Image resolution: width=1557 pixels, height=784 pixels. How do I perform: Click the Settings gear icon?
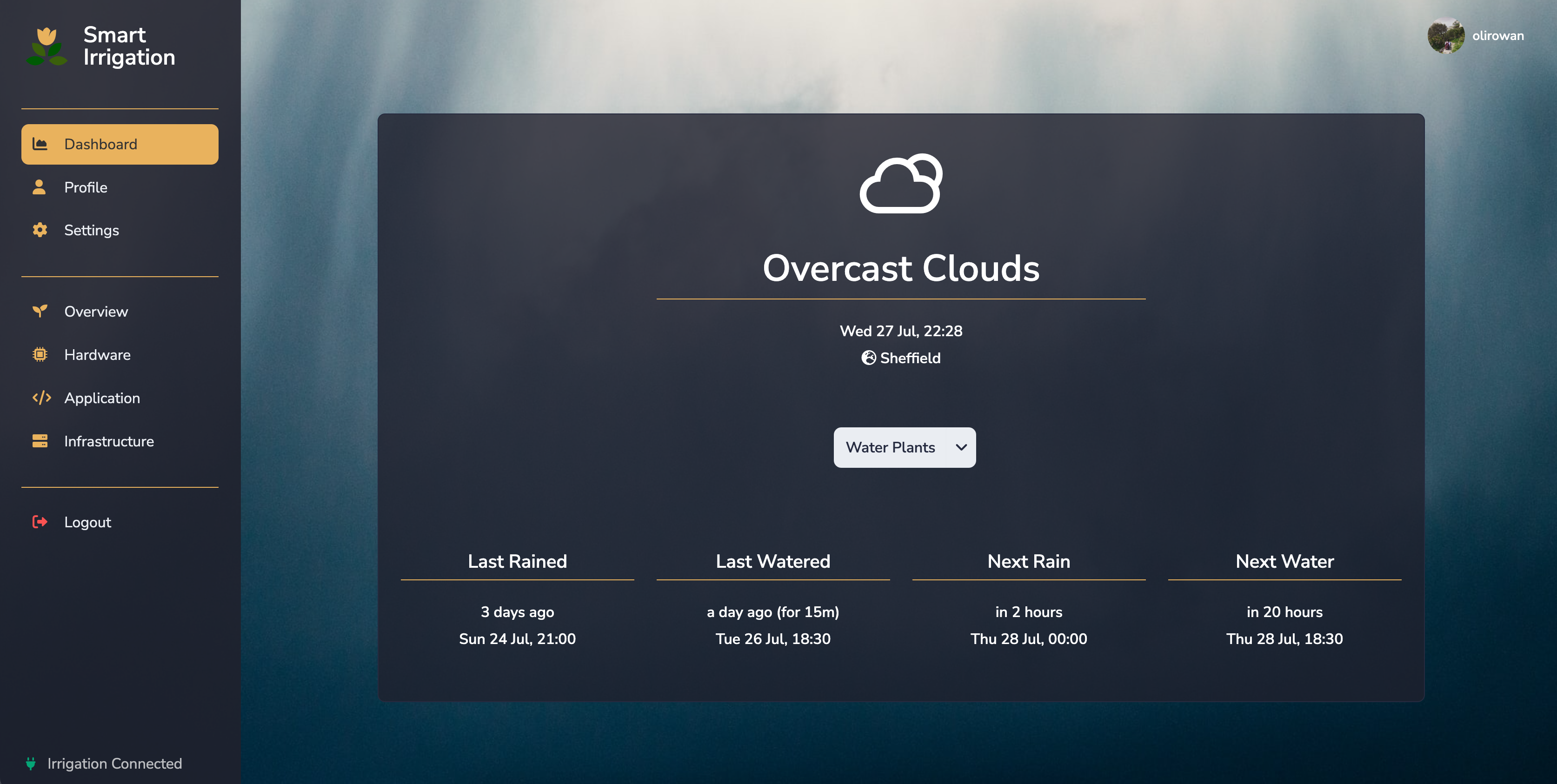tap(40, 230)
